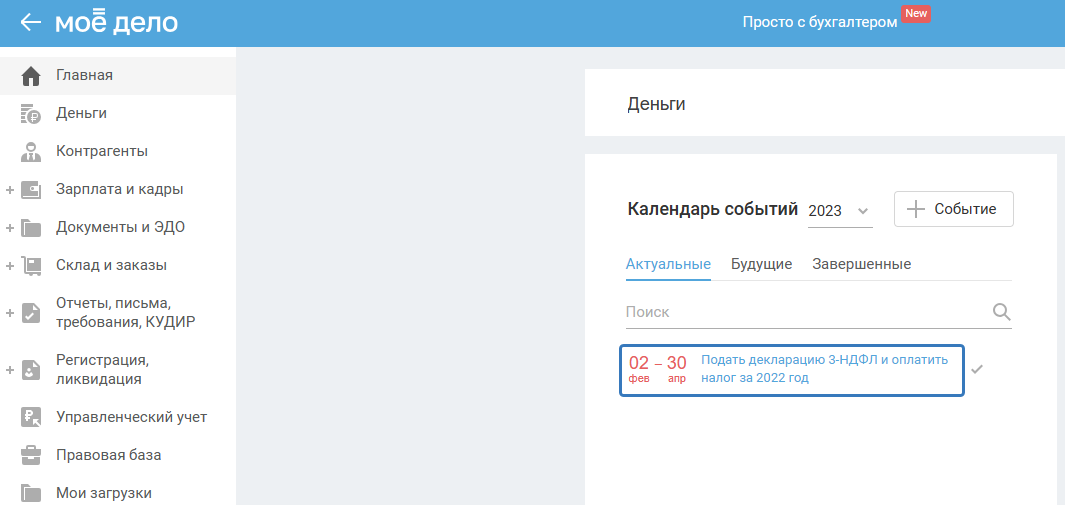The width and height of the screenshot is (1065, 505).
Task: Click the Деньги coins icon
Action: [x=31, y=114]
